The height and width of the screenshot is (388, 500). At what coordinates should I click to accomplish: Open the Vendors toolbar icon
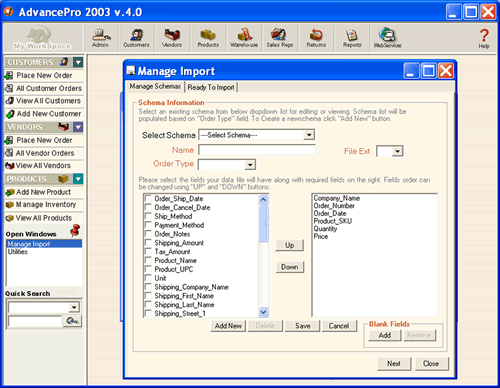(x=172, y=38)
